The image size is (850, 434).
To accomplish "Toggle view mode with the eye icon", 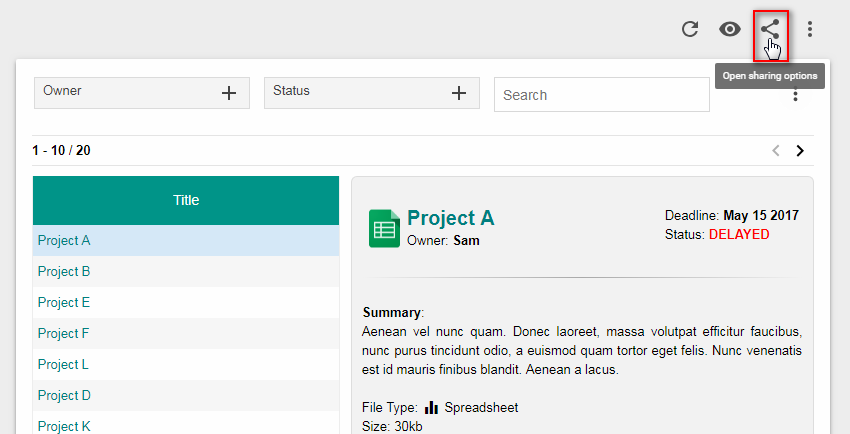I will pos(730,29).
